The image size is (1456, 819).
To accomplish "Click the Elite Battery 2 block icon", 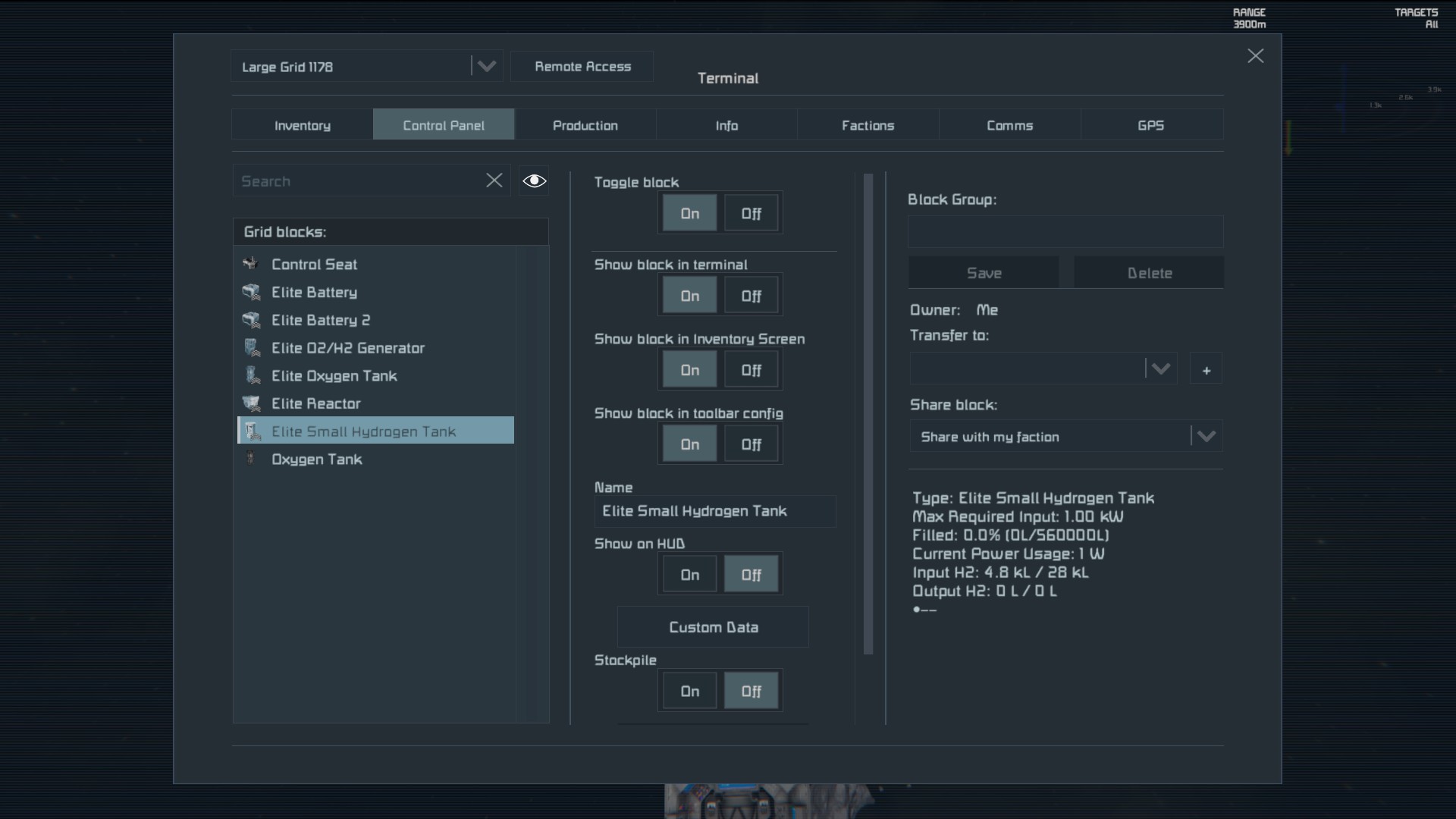I will tap(251, 320).
